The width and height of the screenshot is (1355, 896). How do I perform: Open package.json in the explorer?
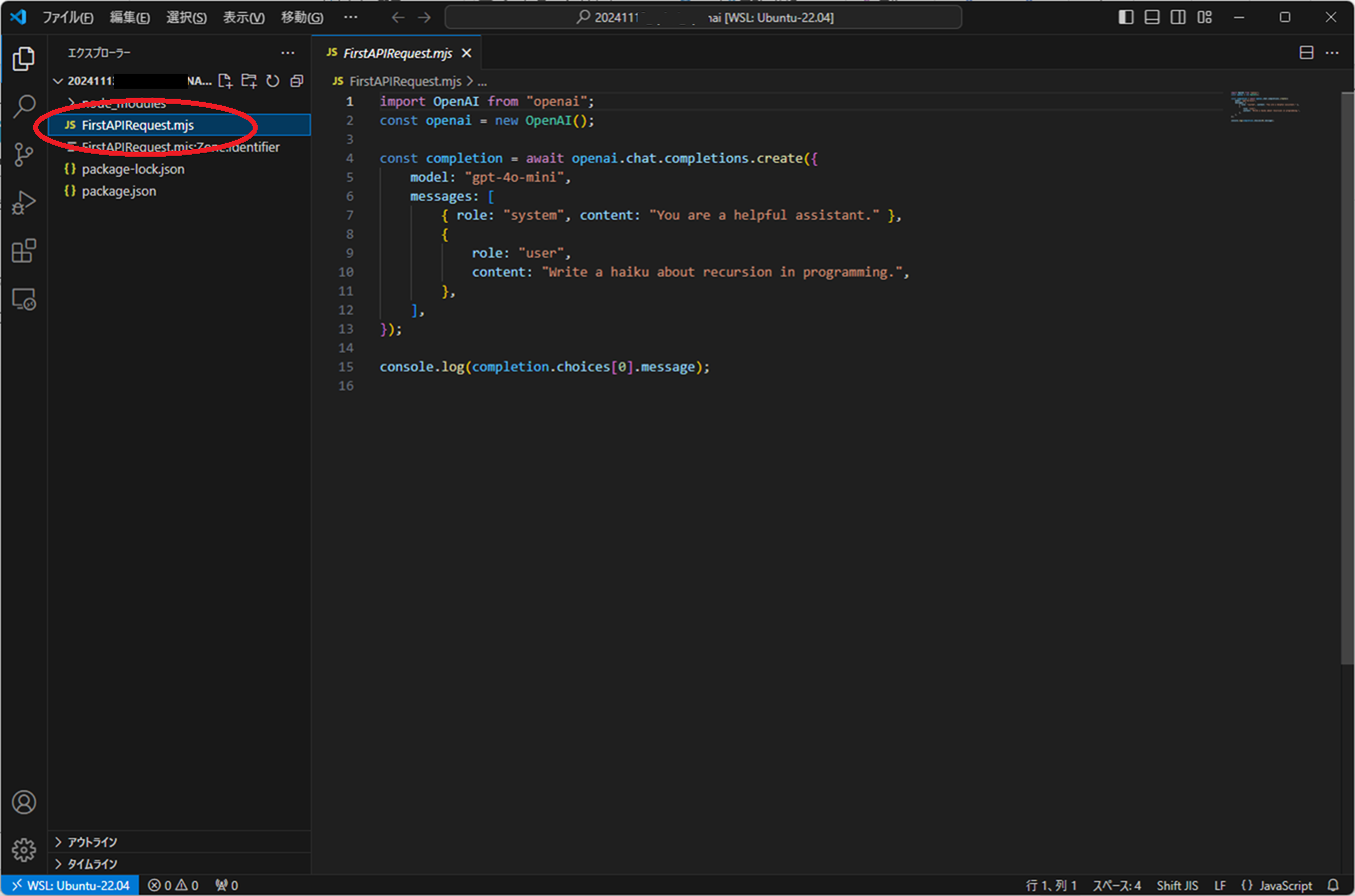click(118, 191)
